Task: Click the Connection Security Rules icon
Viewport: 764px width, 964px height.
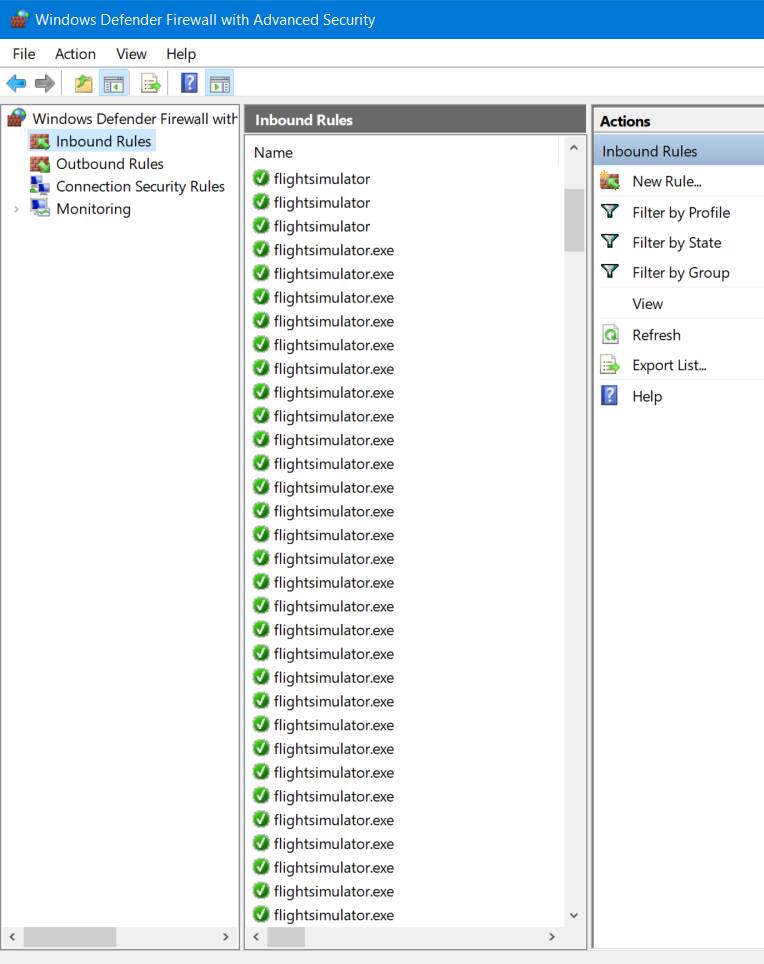Action: 40,186
